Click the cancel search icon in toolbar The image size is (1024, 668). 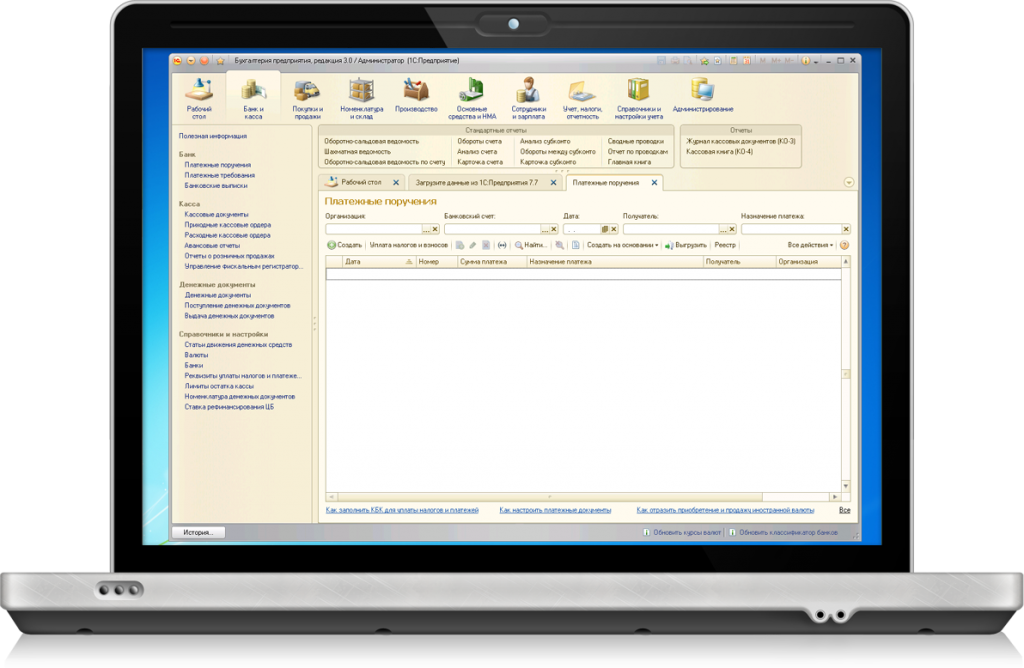pos(560,246)
